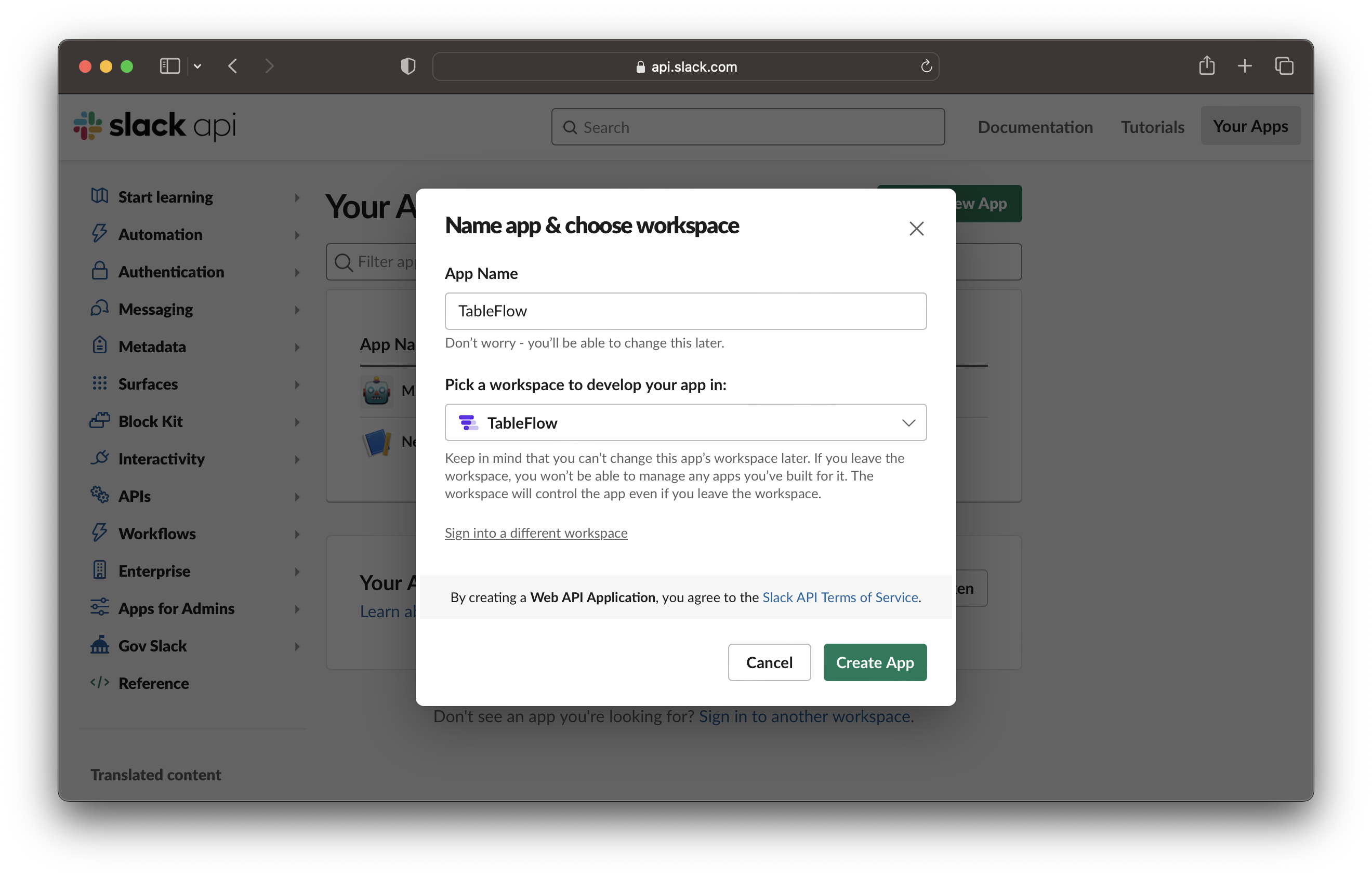Open Sign into a different workspace link
Screen dimensions: 1372x878
point(535,533)
